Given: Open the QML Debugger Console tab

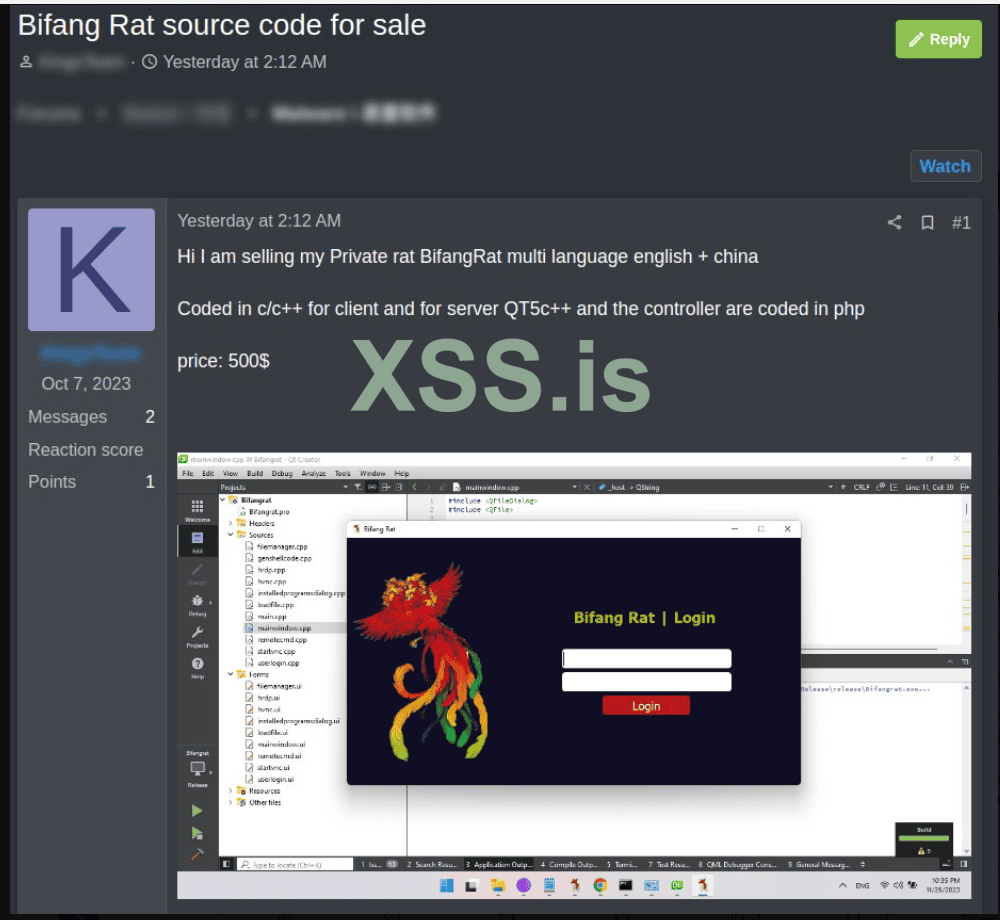Looking at the screenshot, I should (x=737, y=865).
